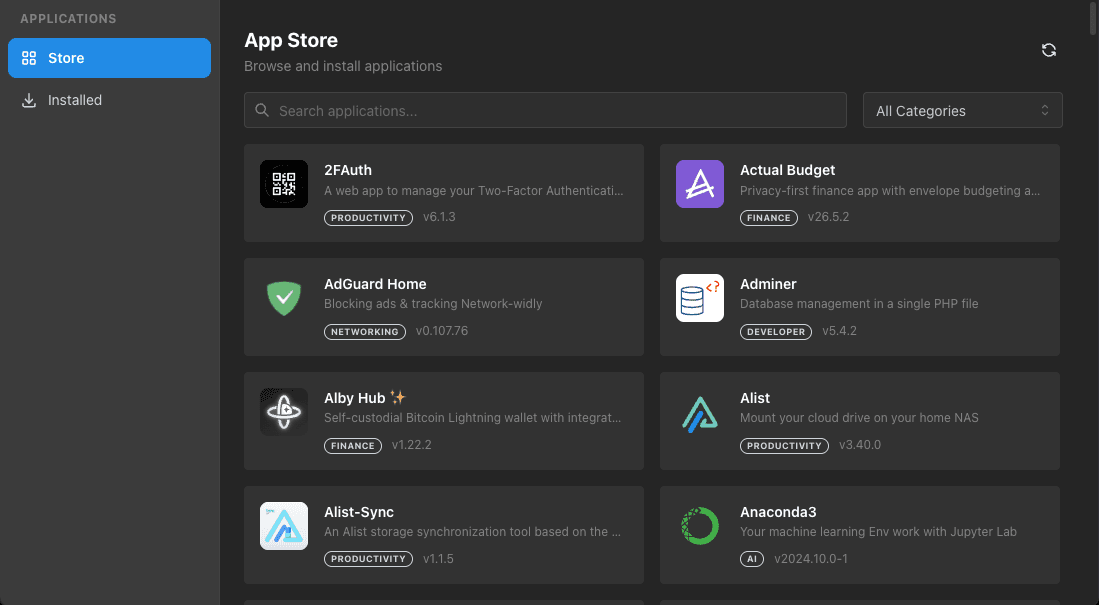Click version v2024.10.0-1 text
Screen dimensions: 1099x605
coord(811,559)
